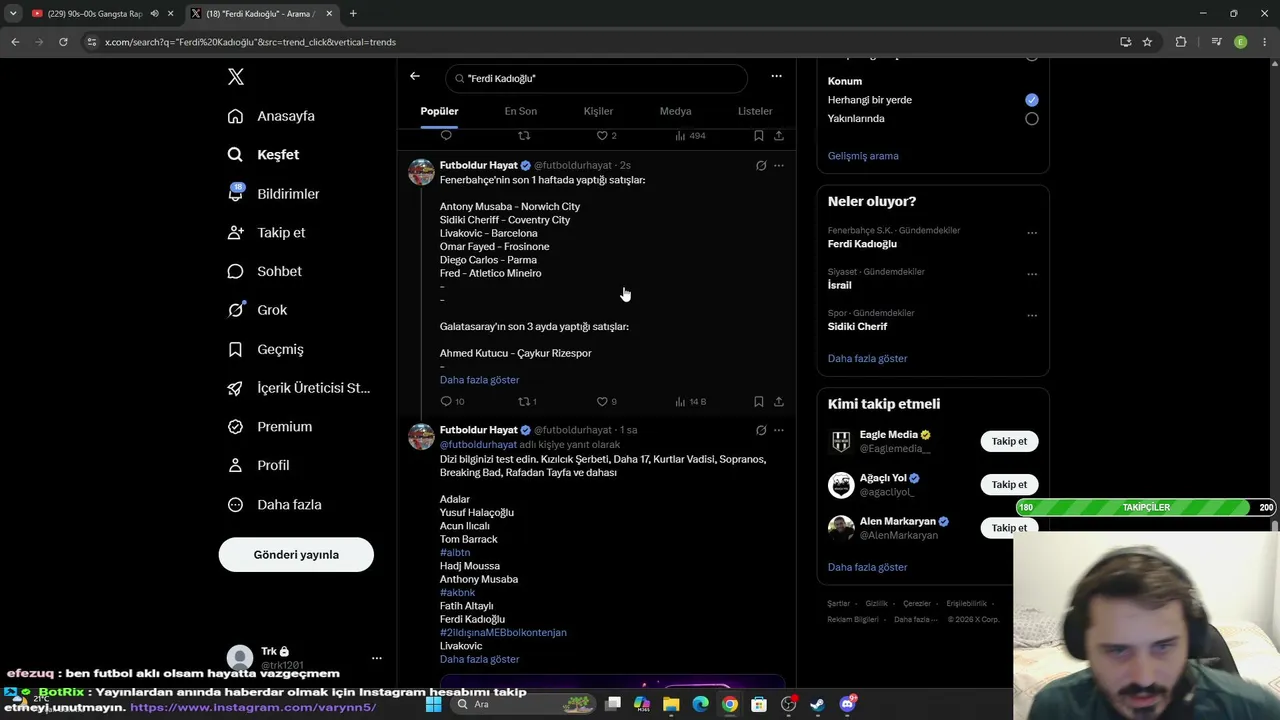Click the #albtn hashtag
This screenshot has height=720, width=1280.
point(455,552)
